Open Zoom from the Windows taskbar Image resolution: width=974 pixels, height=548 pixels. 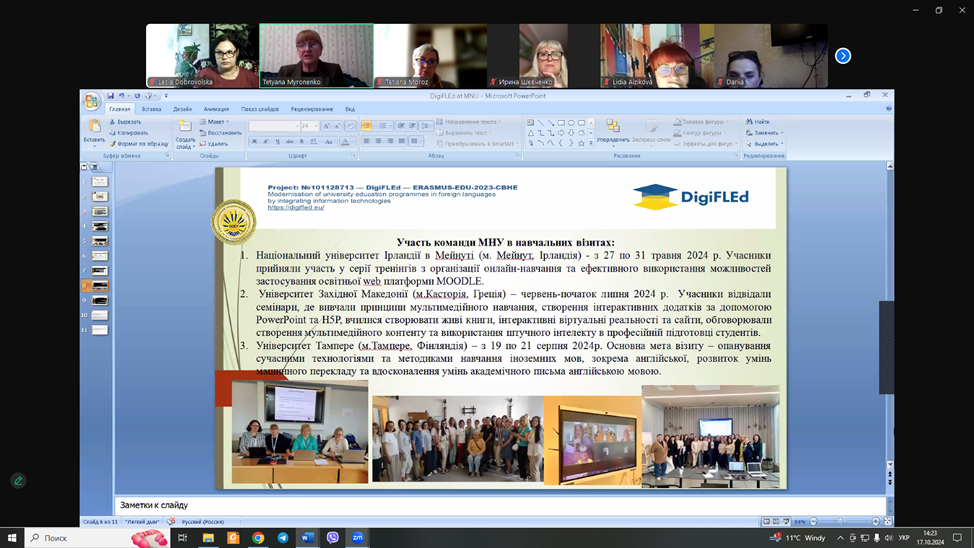click(357, 538)
